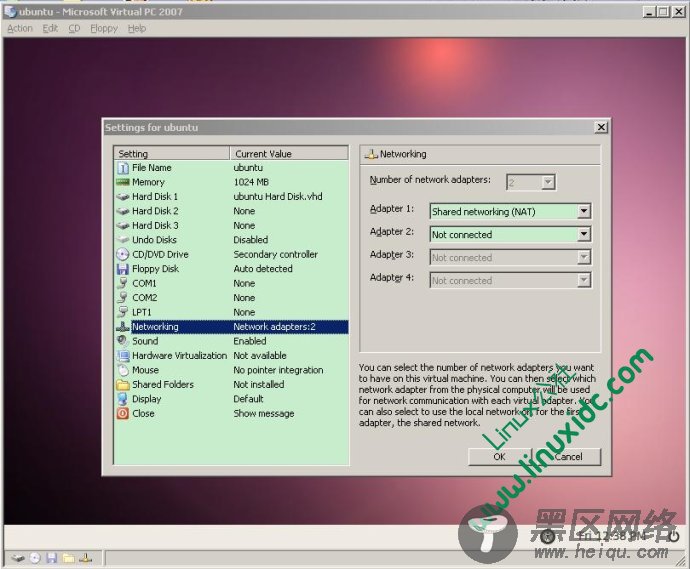Click the Sound speaker icon

[x=123, y=341]
